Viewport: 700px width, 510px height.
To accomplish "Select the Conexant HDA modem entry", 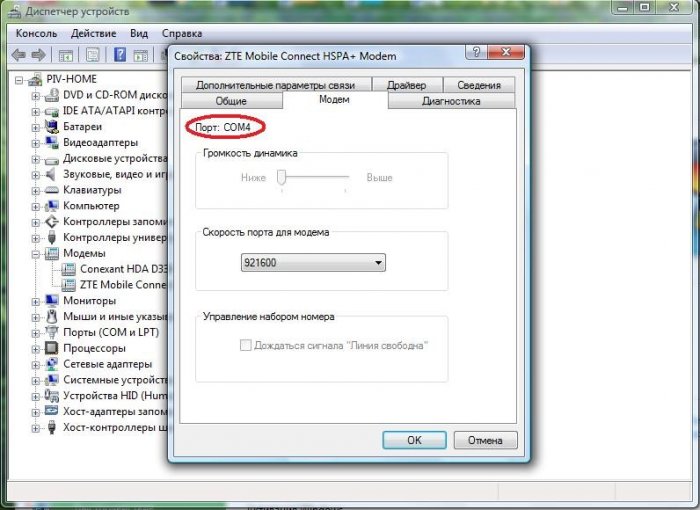I will [x=122, y=269].
